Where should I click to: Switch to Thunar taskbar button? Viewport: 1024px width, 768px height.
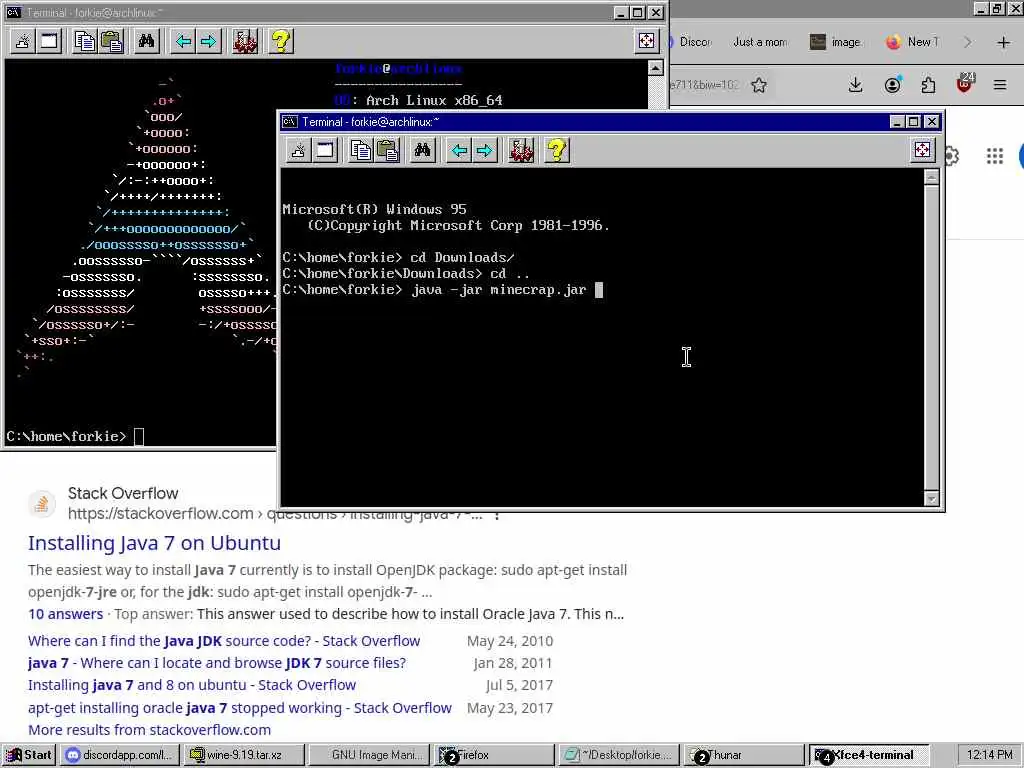pos(743,755)
